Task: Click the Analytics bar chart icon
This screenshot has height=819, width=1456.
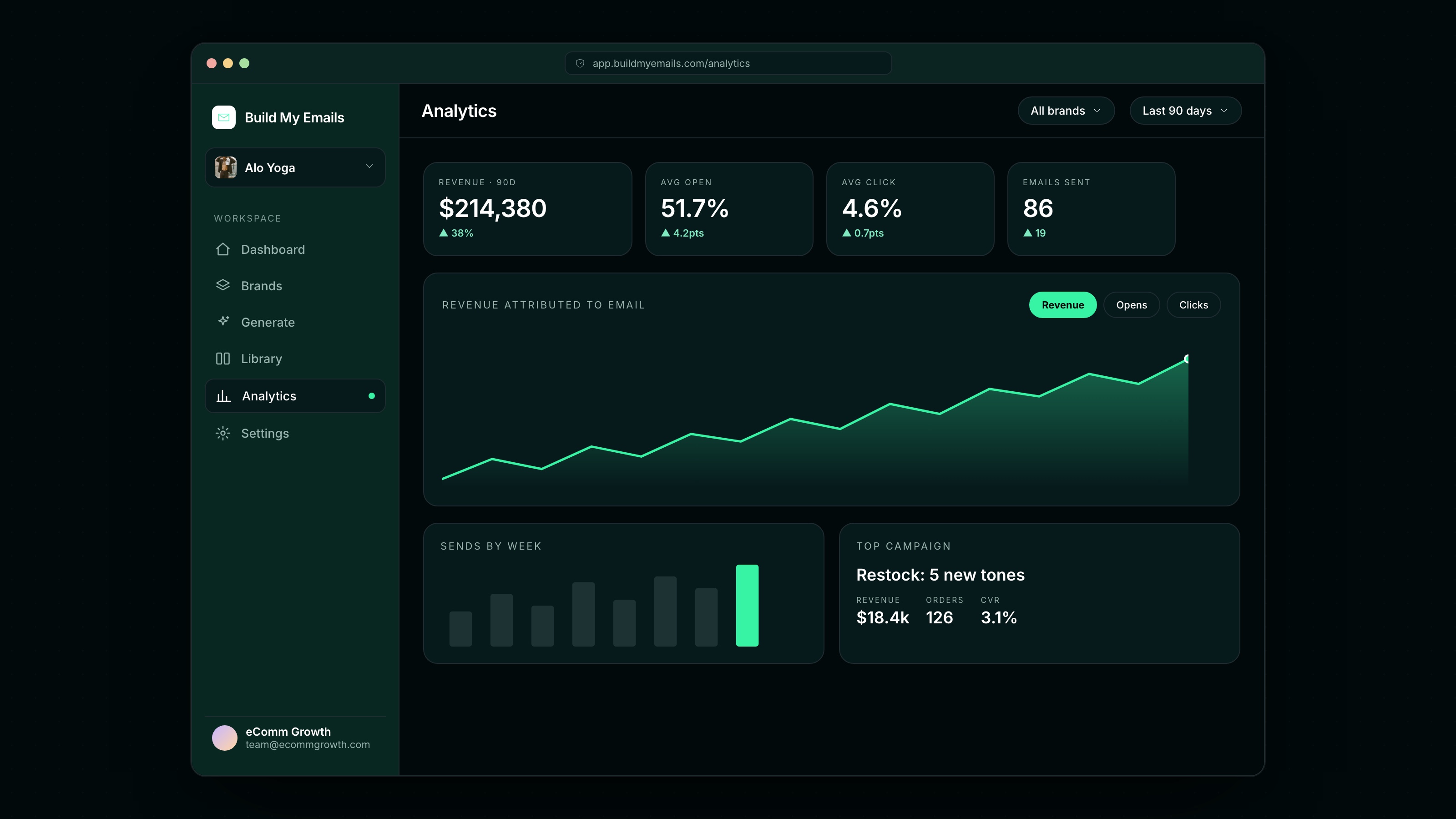Action: coord(223,396)
